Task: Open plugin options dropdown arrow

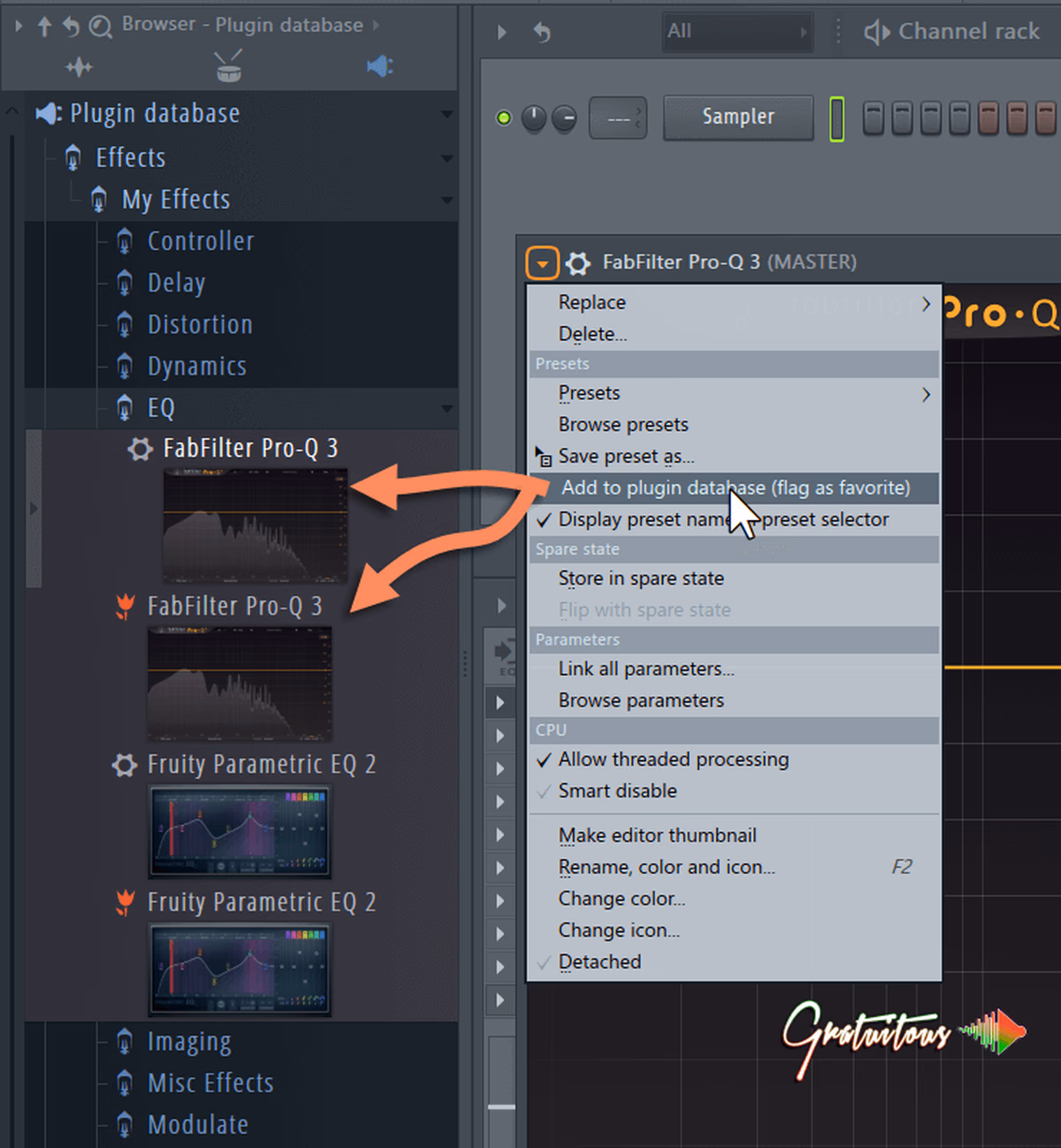Action: coord(543,262)
